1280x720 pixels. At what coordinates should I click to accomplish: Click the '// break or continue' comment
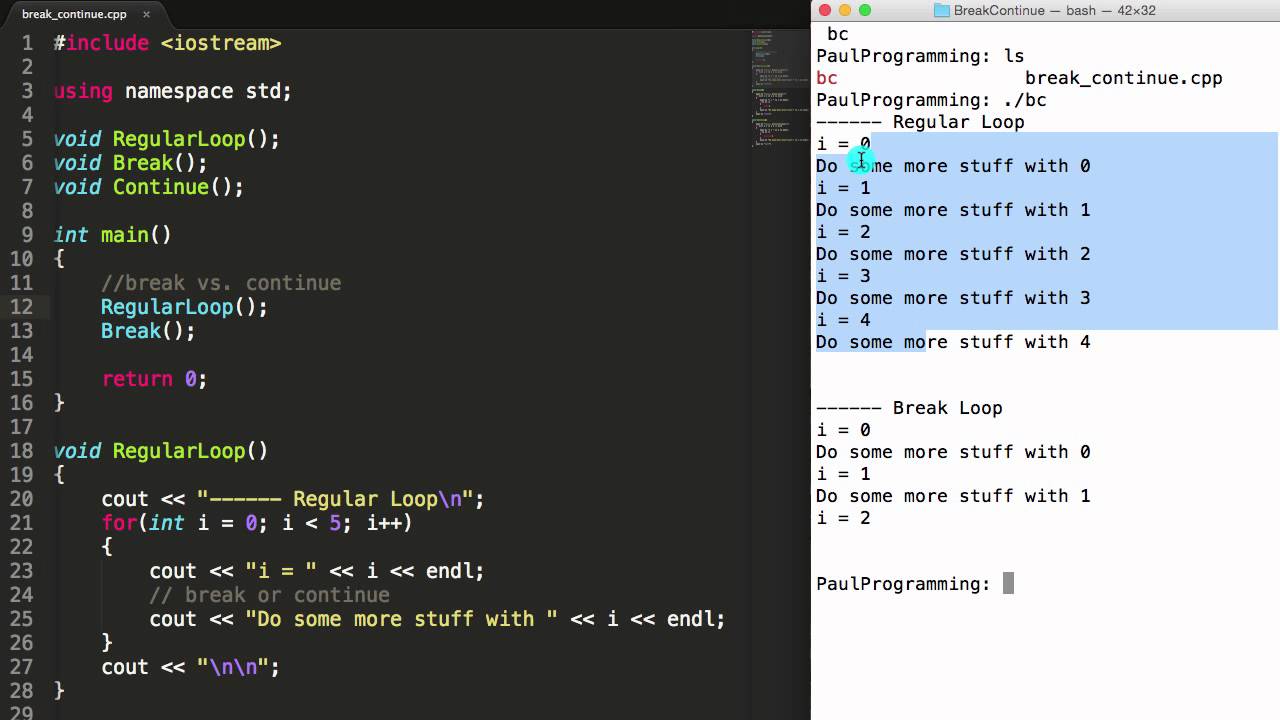tap(269, 595)
